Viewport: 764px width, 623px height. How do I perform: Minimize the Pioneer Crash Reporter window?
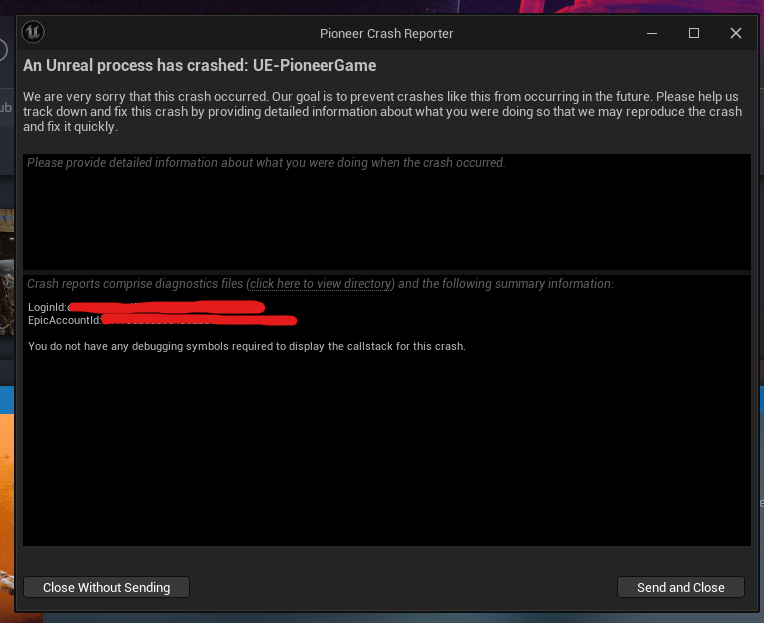[651, 33]
